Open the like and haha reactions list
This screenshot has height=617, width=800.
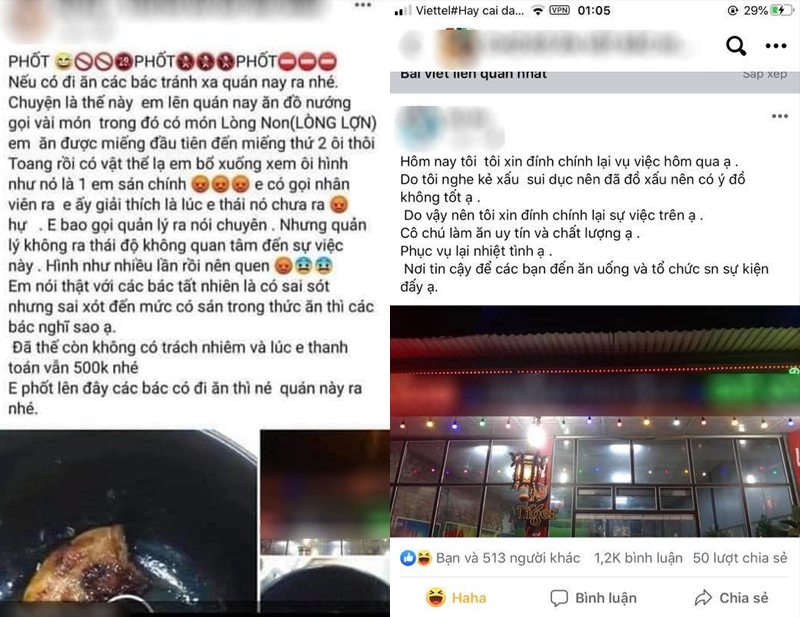coord(416,558)
